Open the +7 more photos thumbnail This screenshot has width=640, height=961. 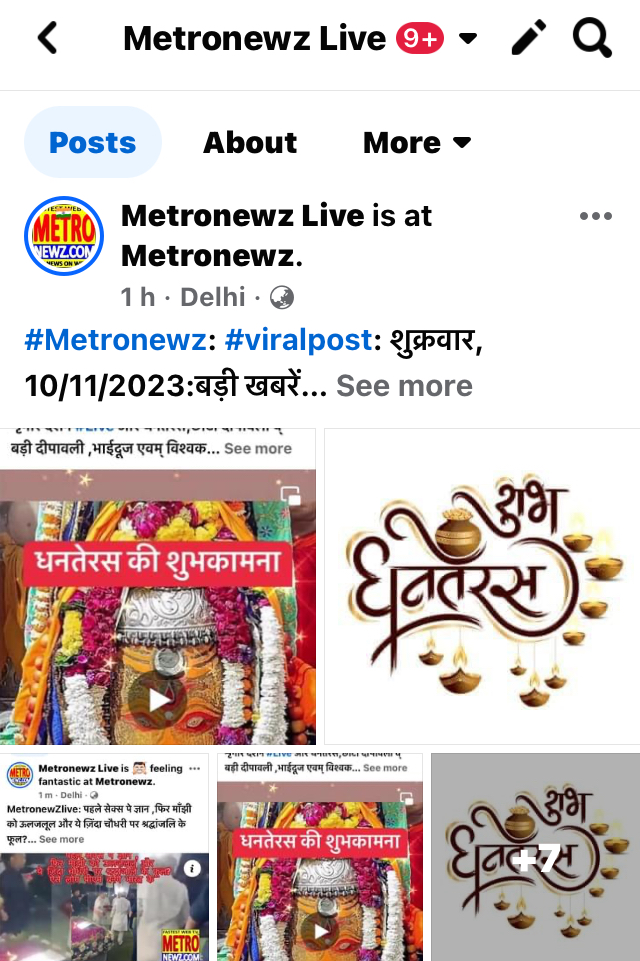point(535,857)
